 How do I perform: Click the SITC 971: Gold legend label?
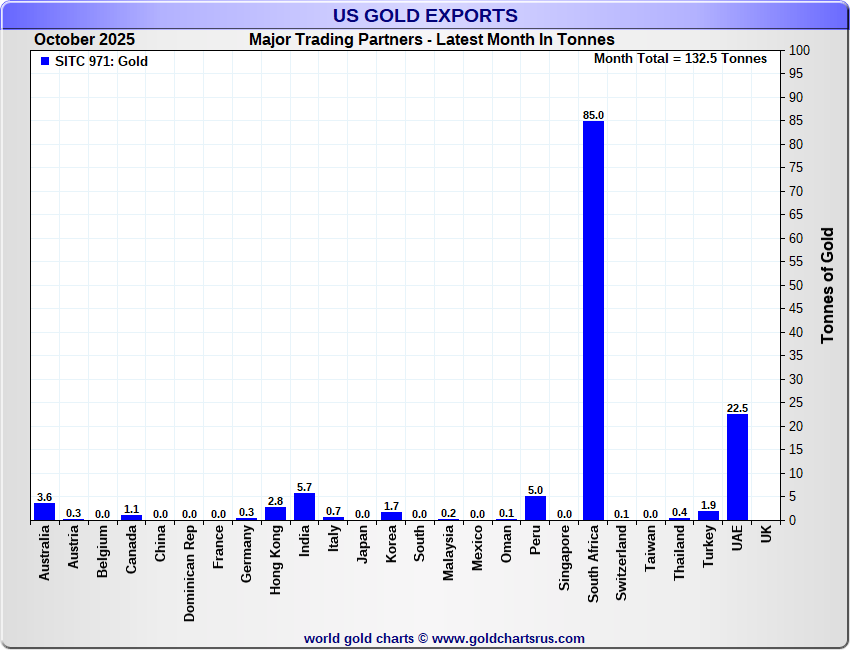click(x=101, y=61)
